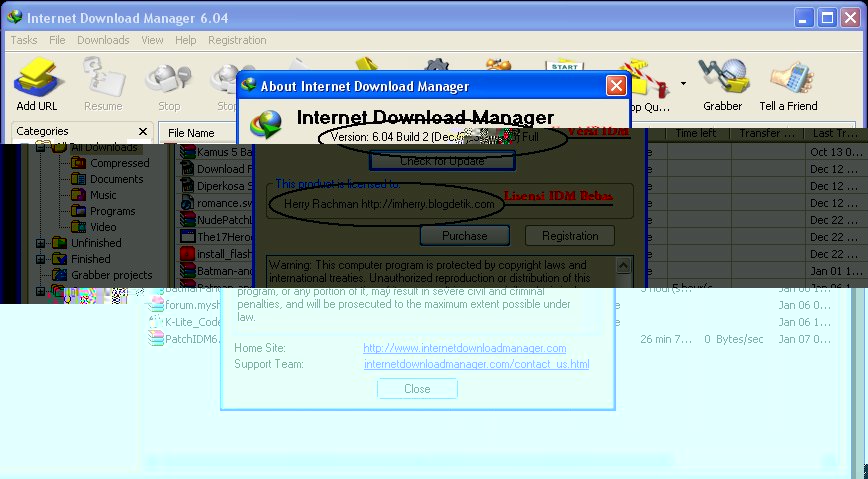Screen dimensions: 868x479
Task: Click the Jan 07 date cell
Action: [x=805, y=339]
